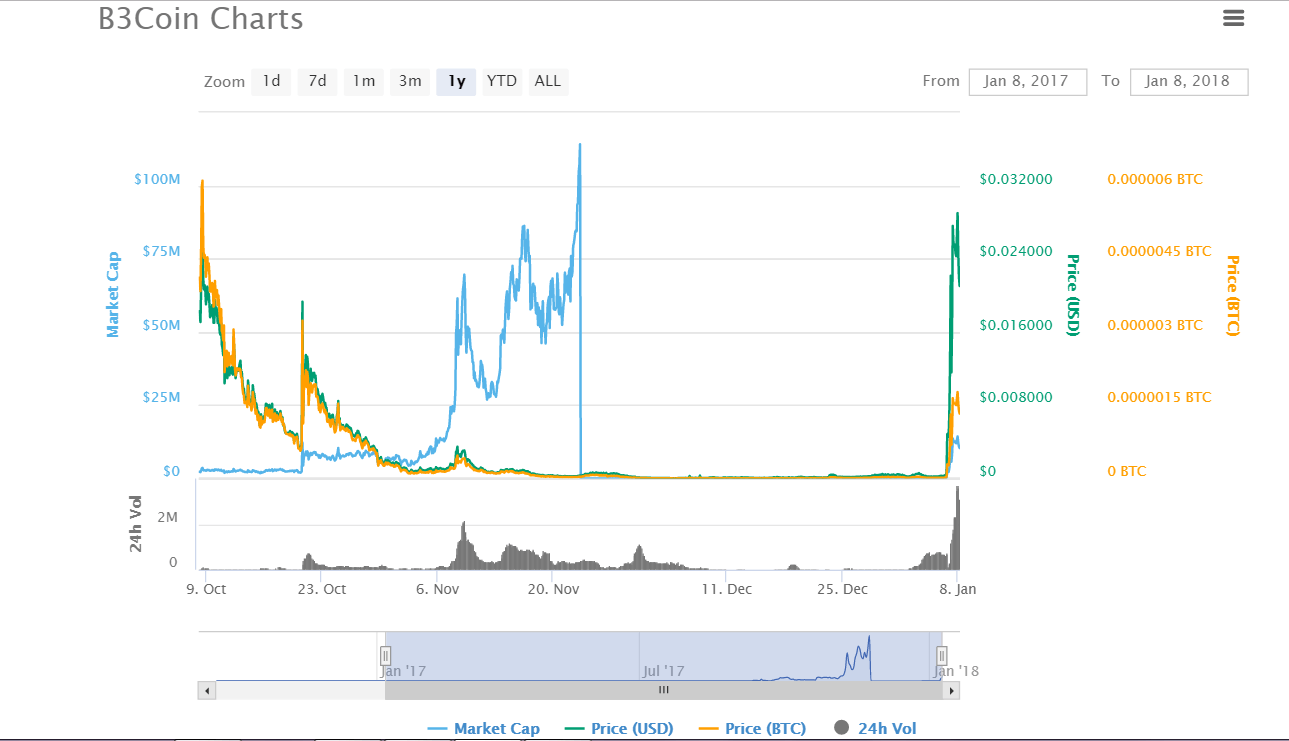Click the $0.016000 USD price axis label
1289x741 pixels.
pyautogui.click(x=1015, y=325)
